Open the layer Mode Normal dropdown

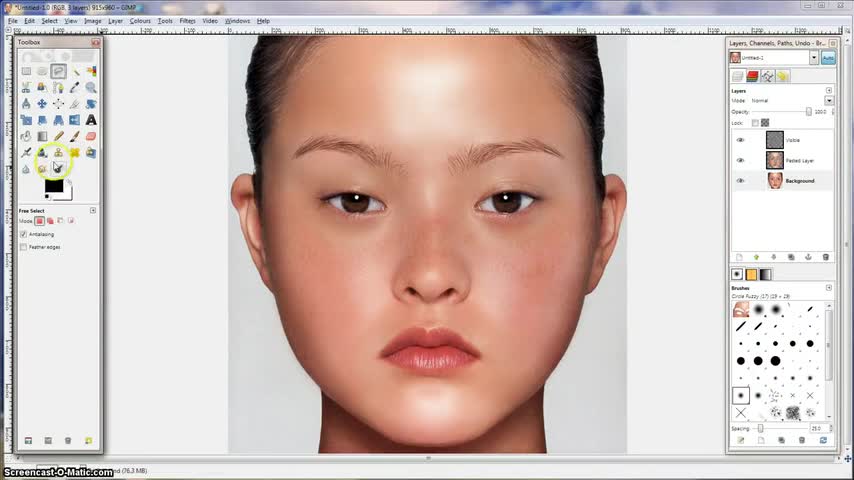(829, 101)
